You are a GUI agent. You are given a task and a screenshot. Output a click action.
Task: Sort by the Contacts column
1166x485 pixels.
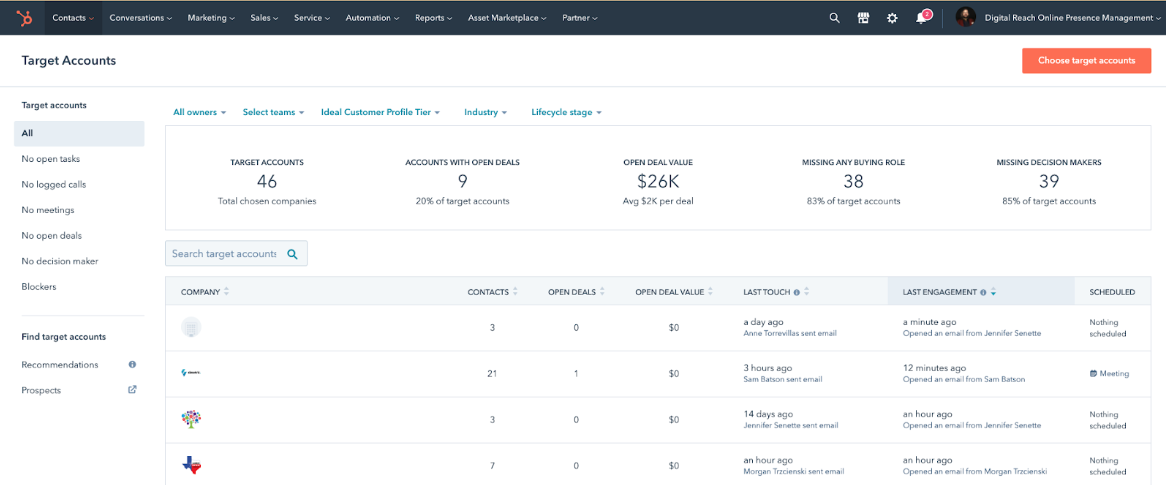click(492, 292)
